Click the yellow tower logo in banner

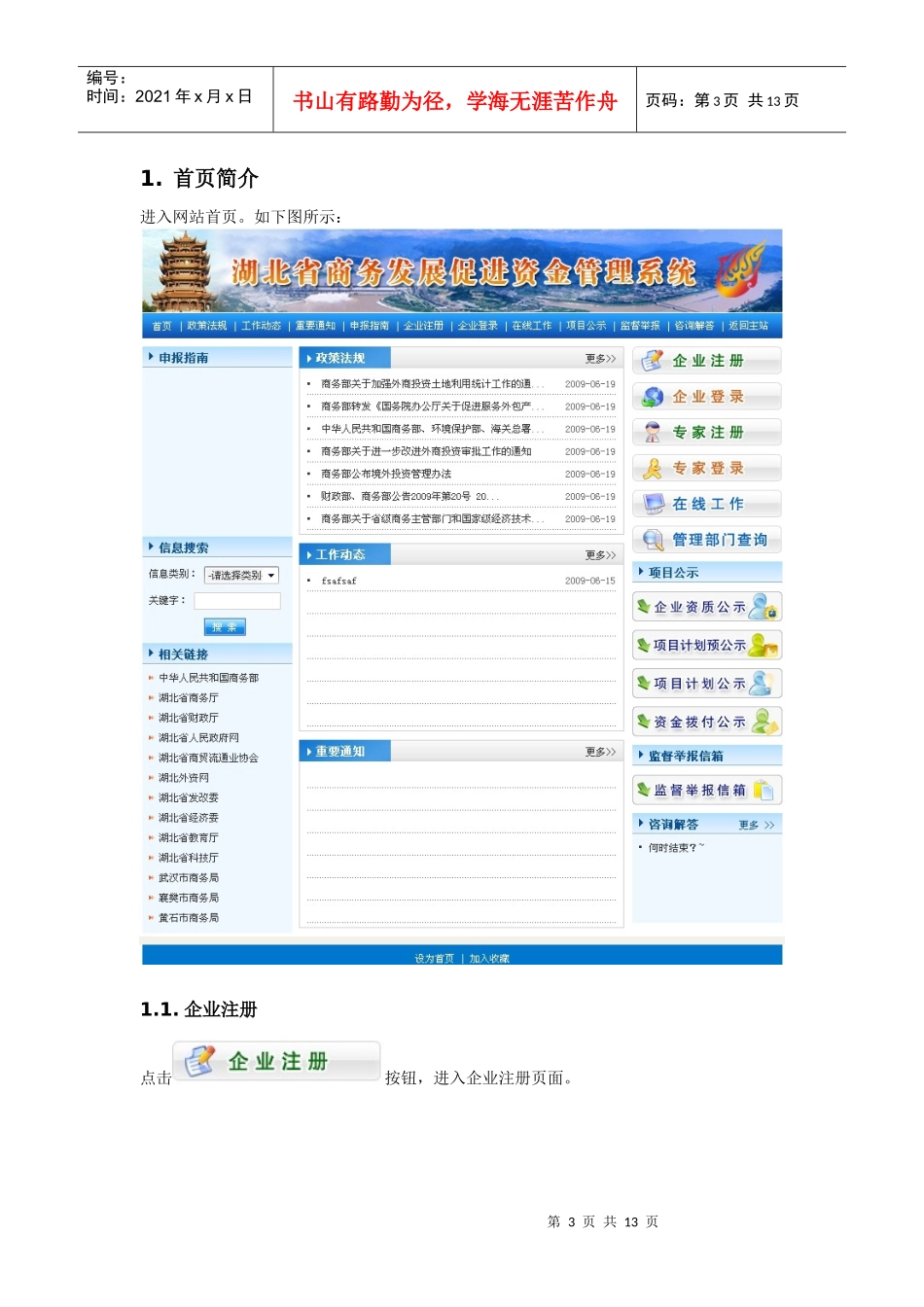click(183, 270)
